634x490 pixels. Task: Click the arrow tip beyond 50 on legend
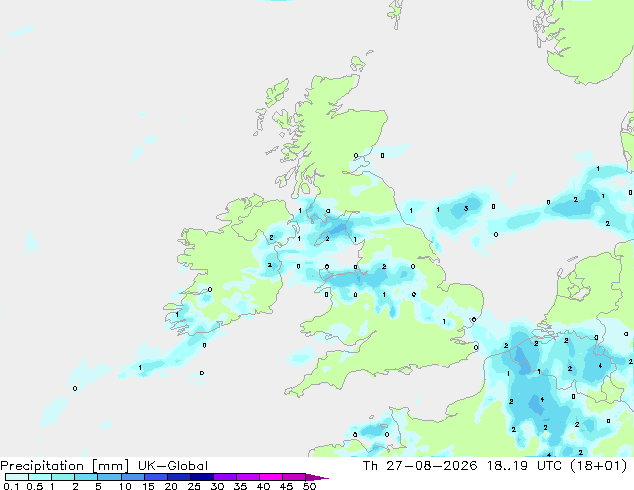click(317, 477)
